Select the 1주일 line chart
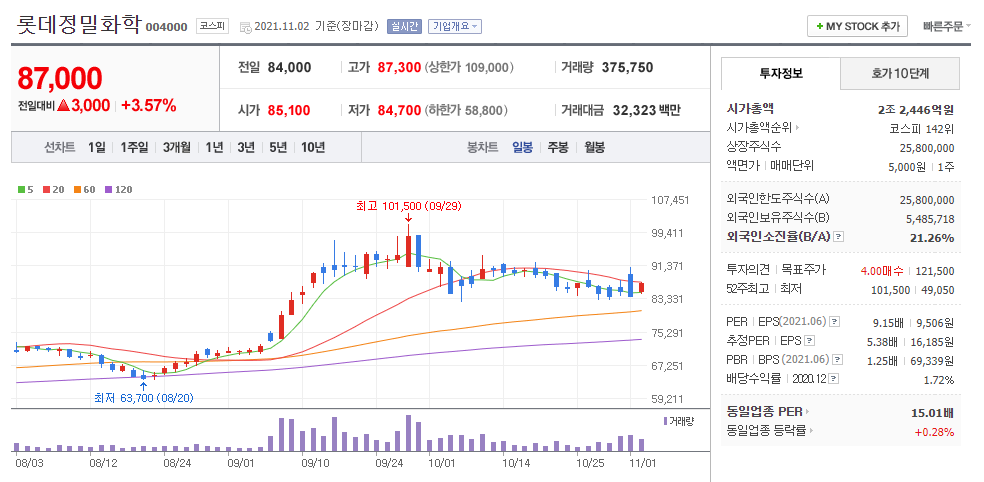The image size is (984, 482). [134, 148]
